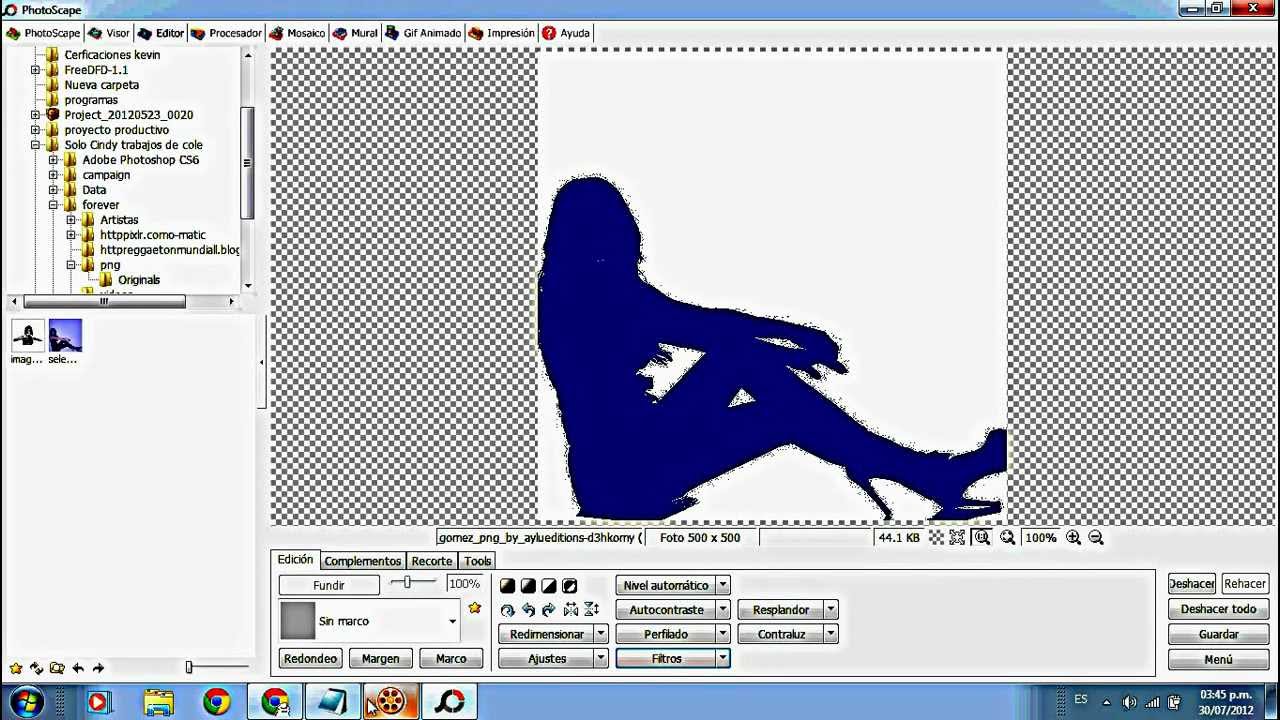Viewport: 1280px width, 720px height.
Task: Click the Rotate arbitrary angle icon
Action: coord(508,610)
